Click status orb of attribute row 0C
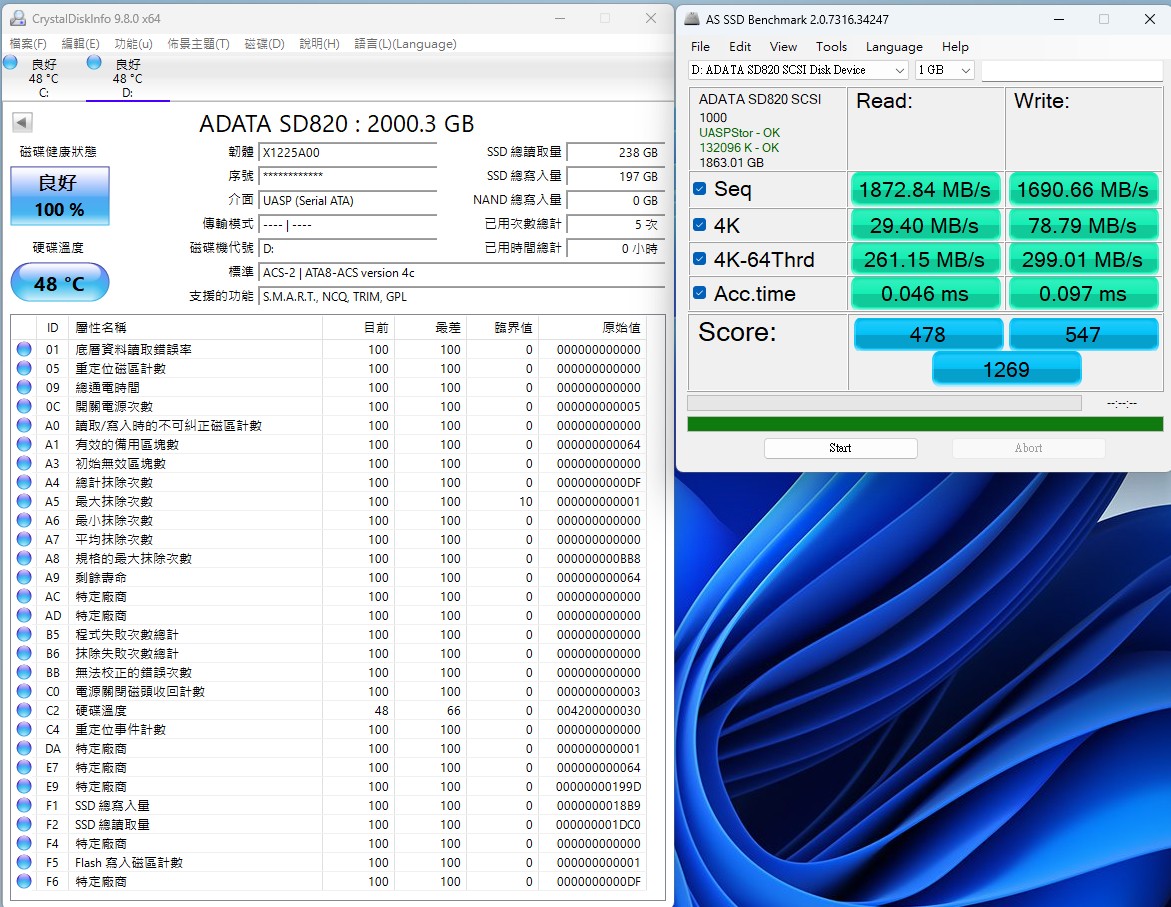Image resolution: width=1171 pixels, height=907 pixels. click(x=24, y=406)
